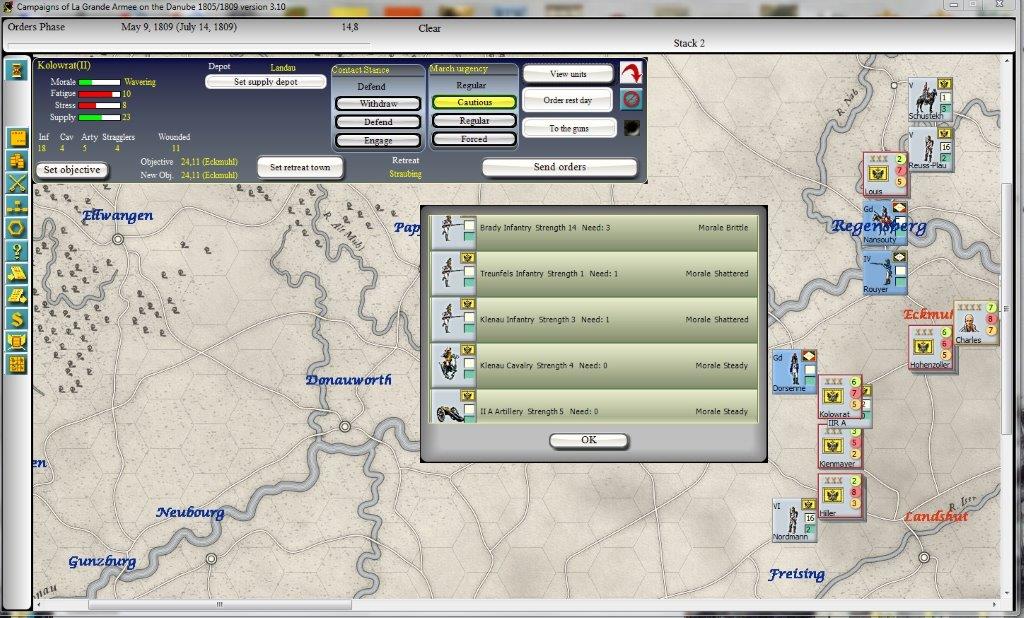This screenshot has width=1024, height=618.
Task: Click the Freising town label on map
Action: pyautogui.click(x=796, y=574)
